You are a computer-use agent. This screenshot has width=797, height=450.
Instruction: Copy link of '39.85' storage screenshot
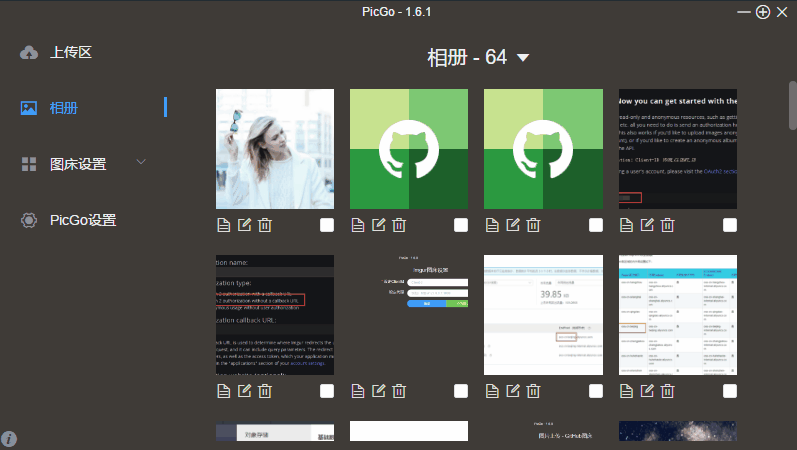[x=492, y=391]
